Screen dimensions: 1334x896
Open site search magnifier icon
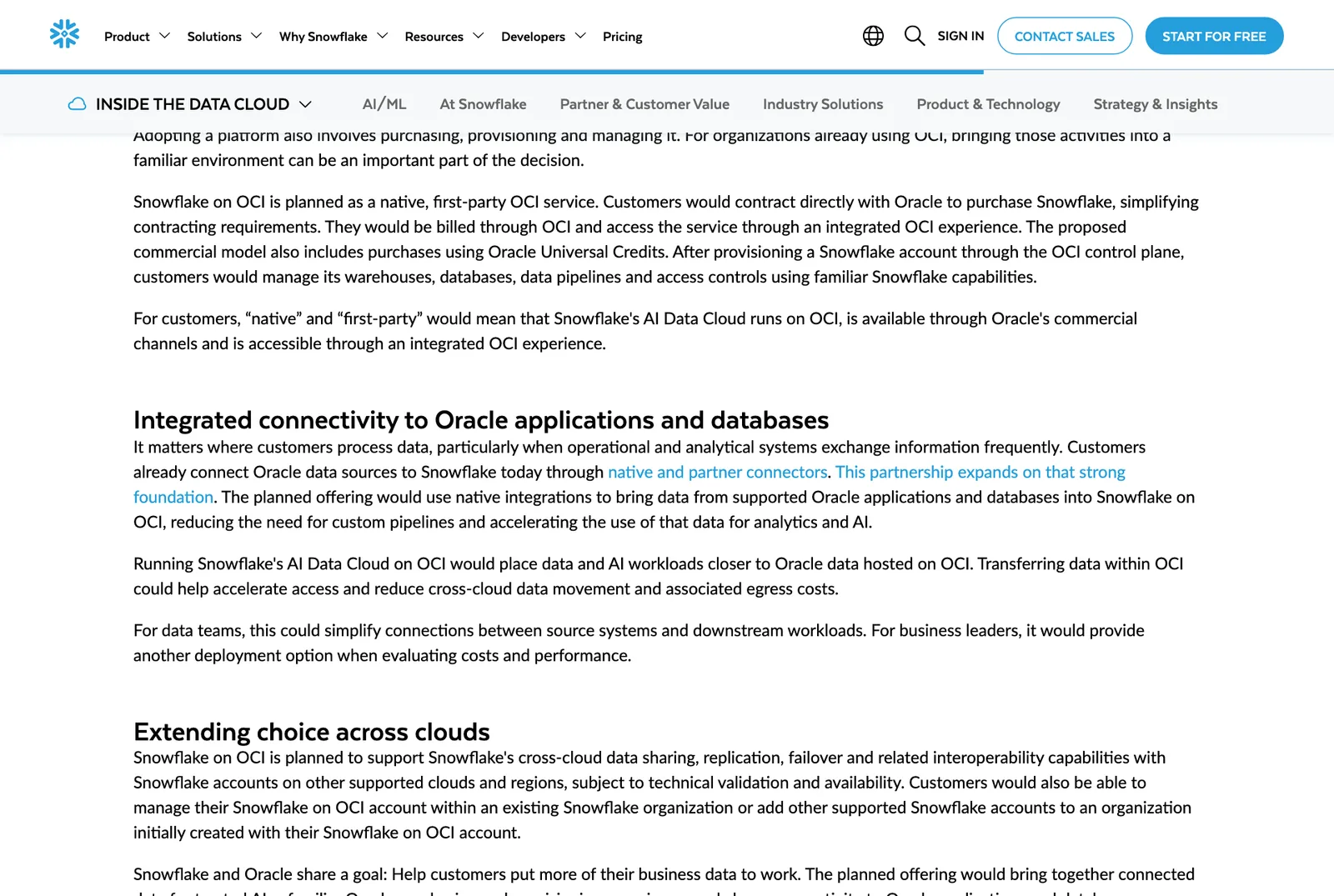[915, 36]
